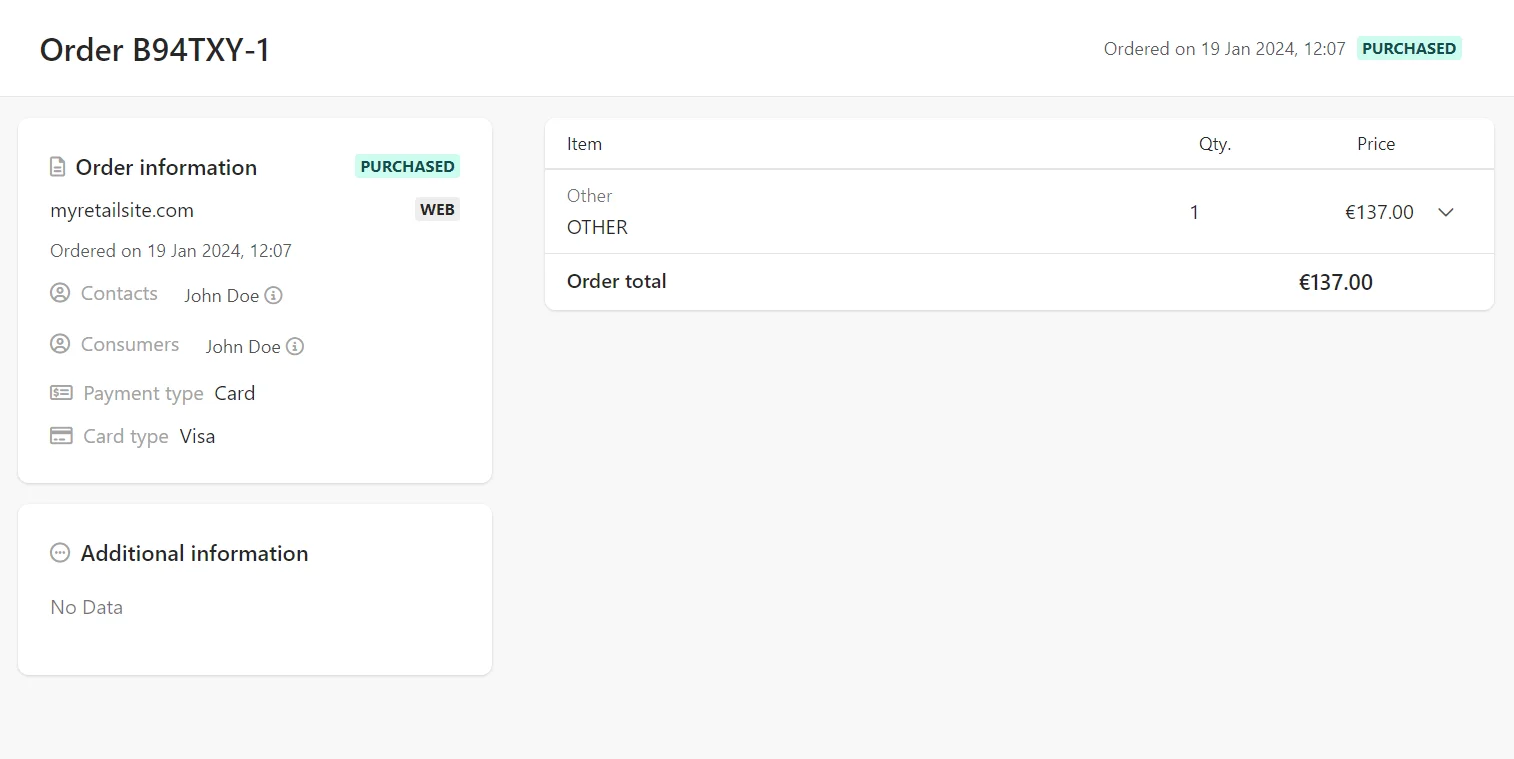
Task: Click the Visa card type value
Action: pyautogui.click(x=197, y=436)
